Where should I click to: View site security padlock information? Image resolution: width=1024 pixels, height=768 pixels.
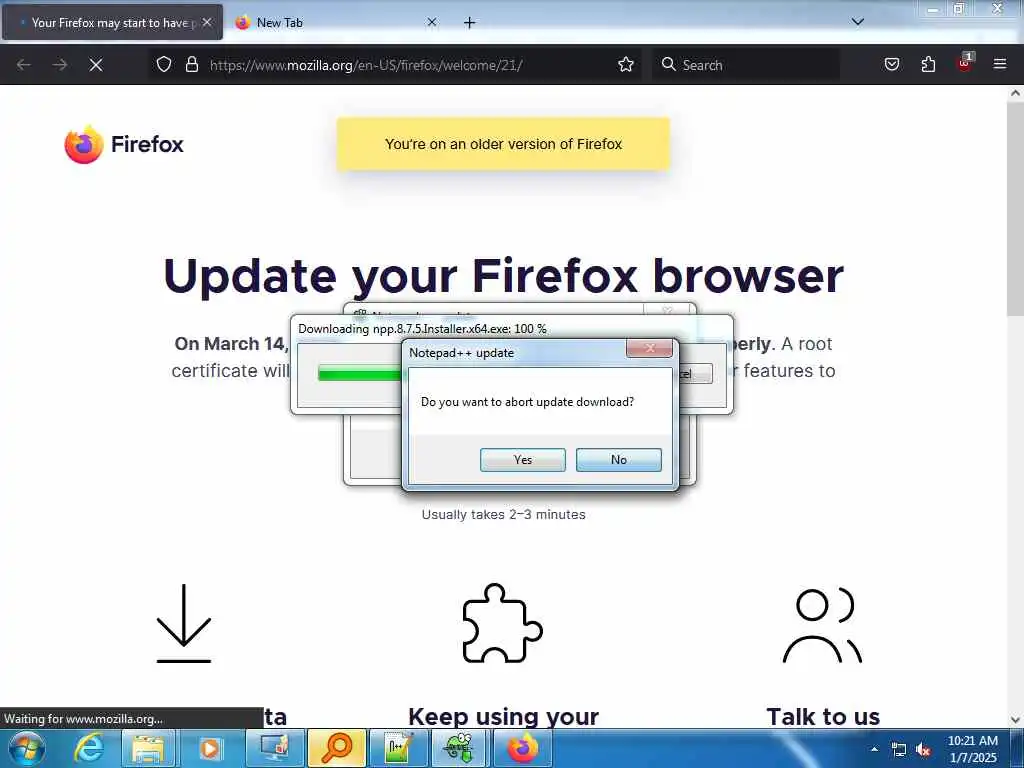pos(191,65)
